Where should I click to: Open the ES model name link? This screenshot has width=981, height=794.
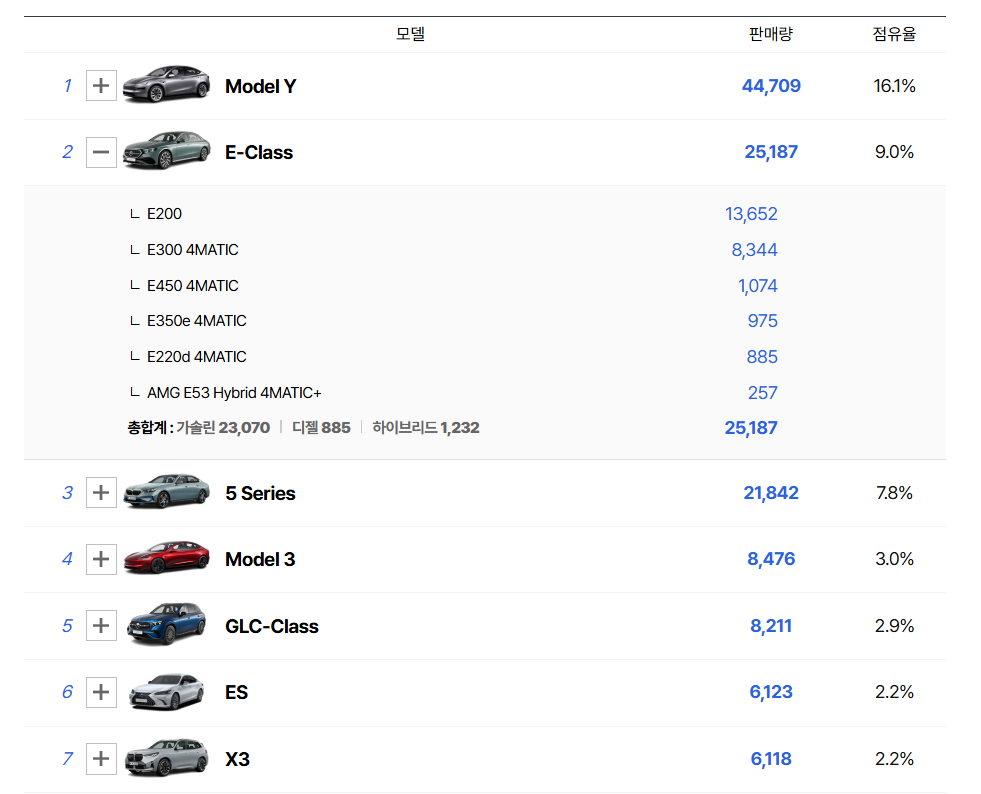[236, 692]
